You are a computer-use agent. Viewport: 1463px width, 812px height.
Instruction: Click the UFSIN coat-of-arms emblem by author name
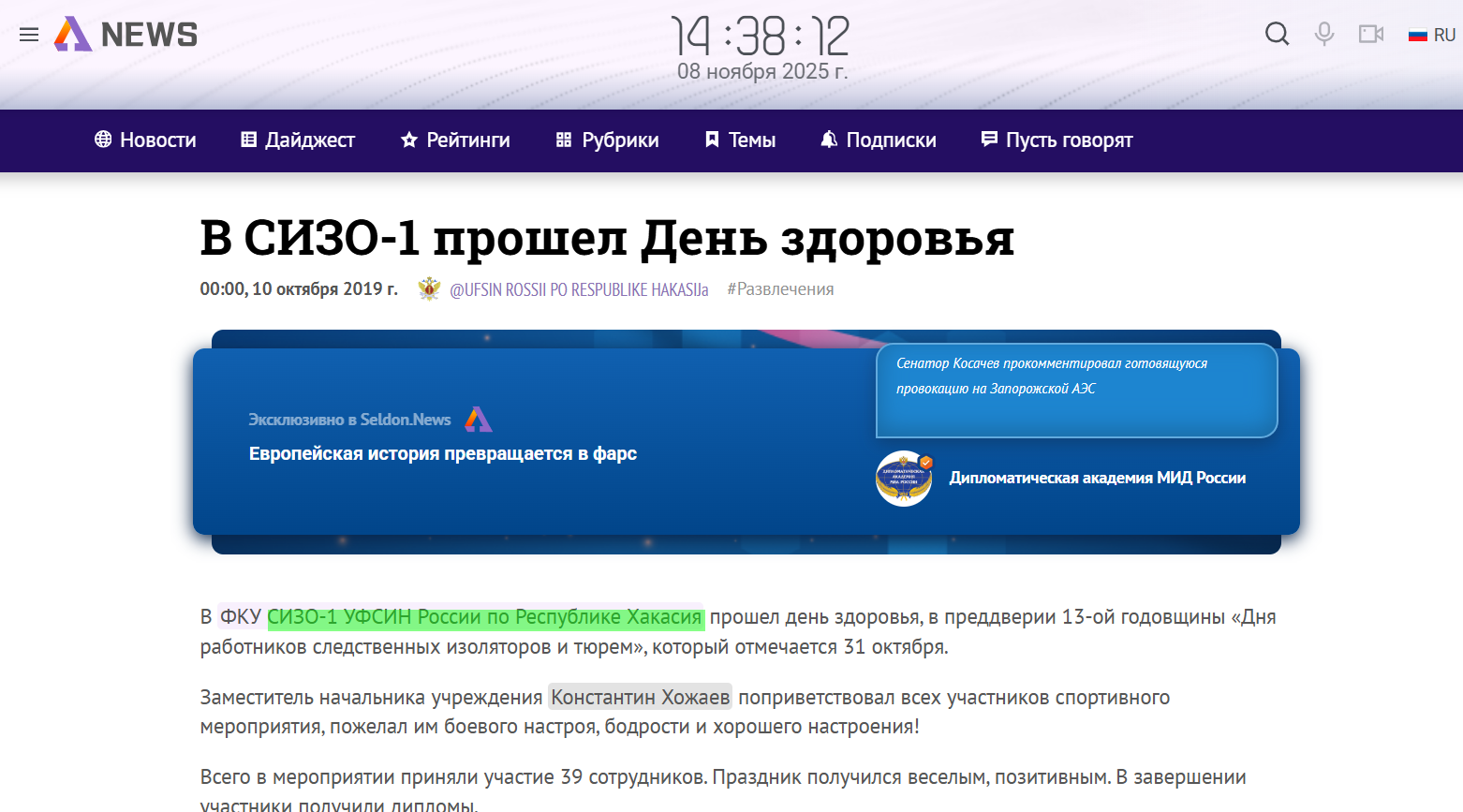[x=429, y=288]
